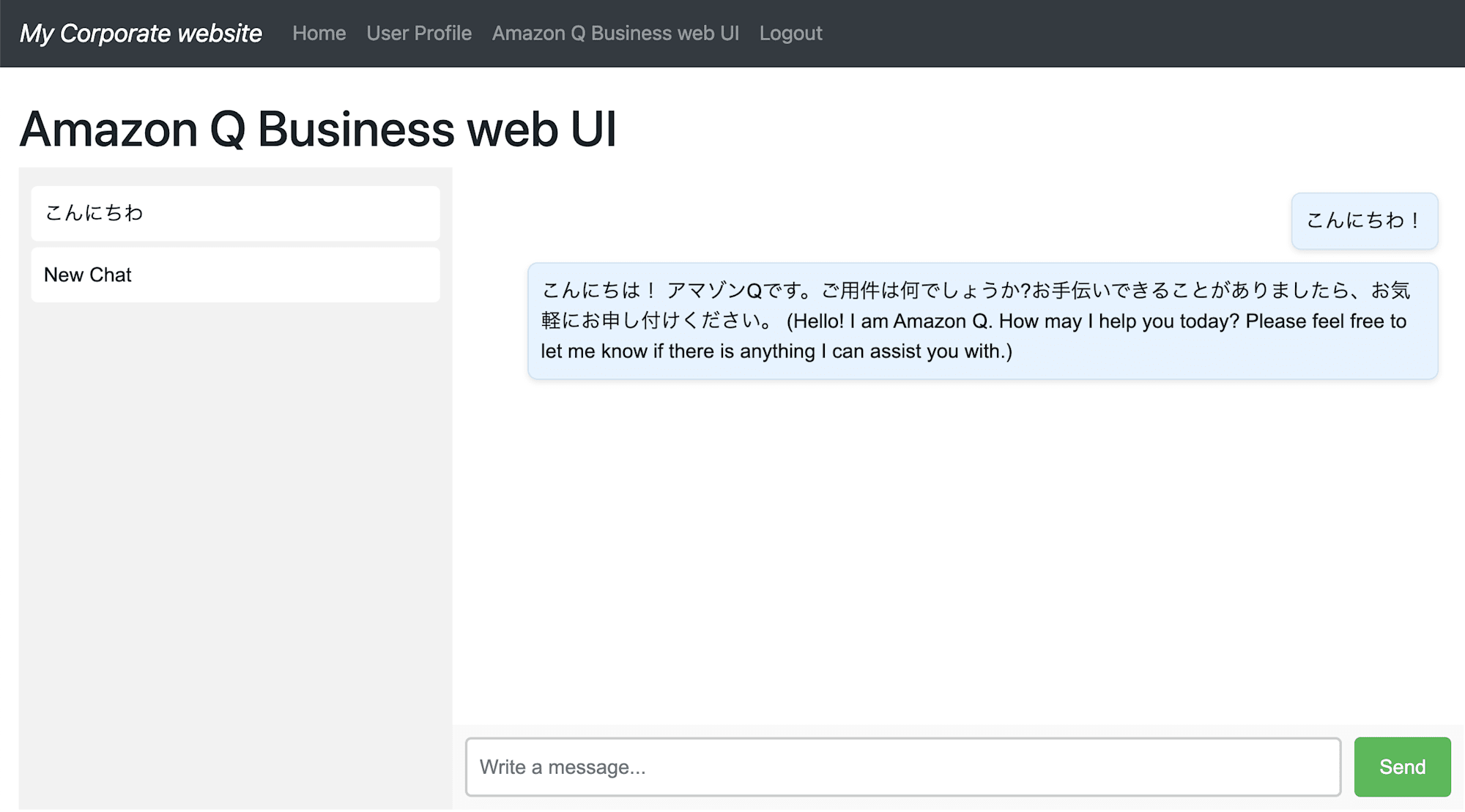Select the こんにちわ conversation in the sidebar
The height and width of the screenshot is (812, 1465).
click(x=235, y=213)
